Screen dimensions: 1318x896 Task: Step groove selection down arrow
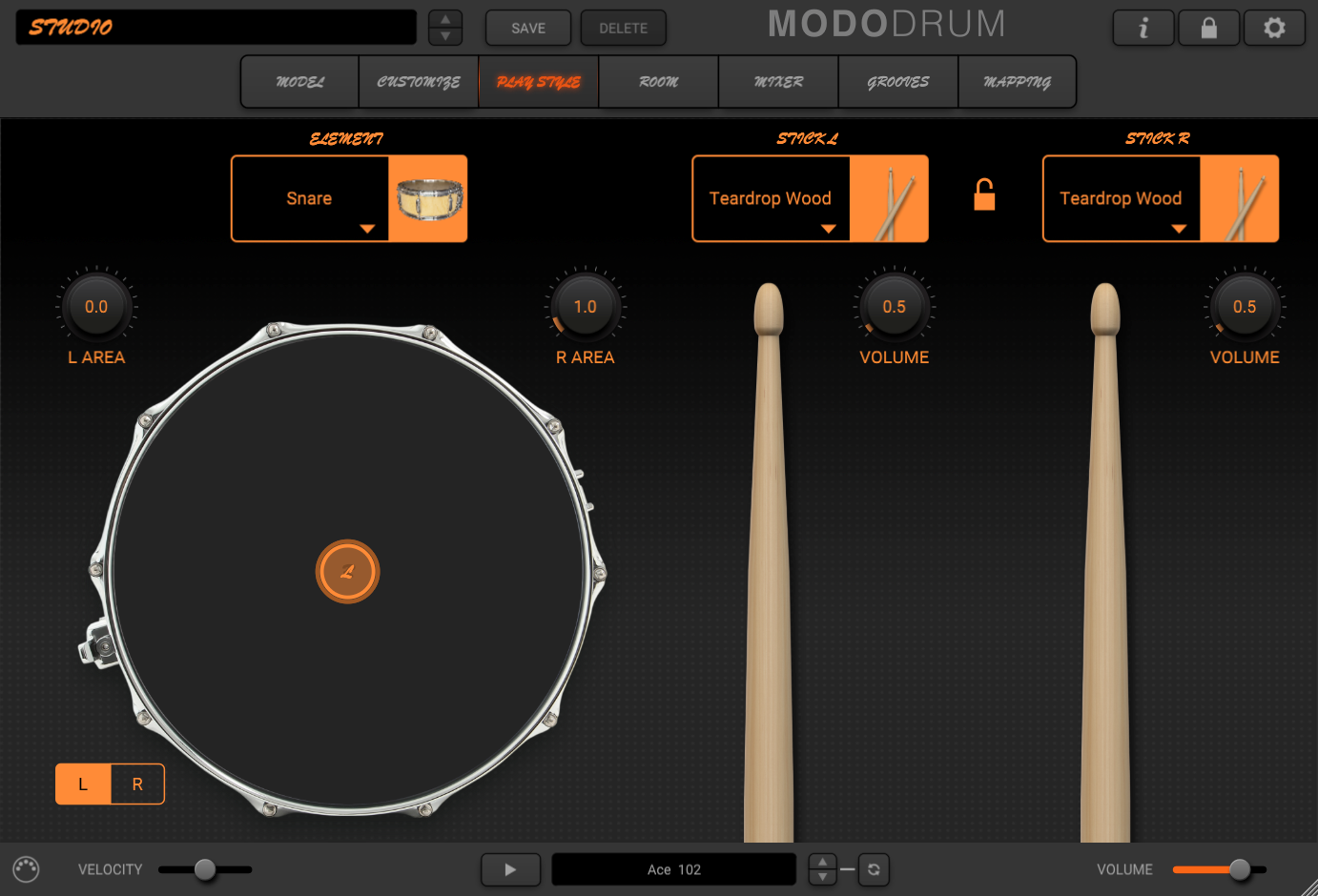(822, 877)
